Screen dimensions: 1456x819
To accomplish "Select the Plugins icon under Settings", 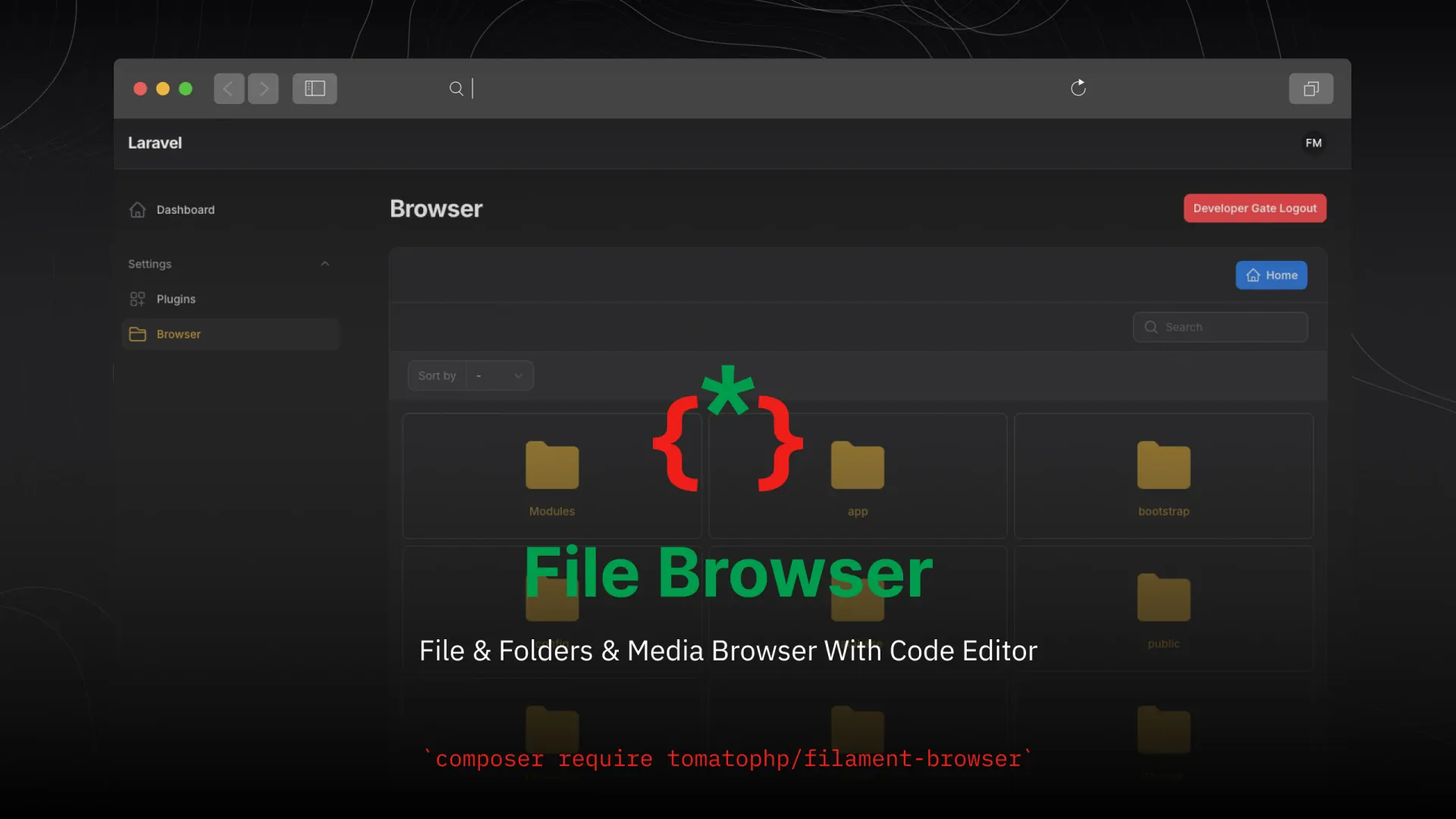I will [x=136, y=299].
